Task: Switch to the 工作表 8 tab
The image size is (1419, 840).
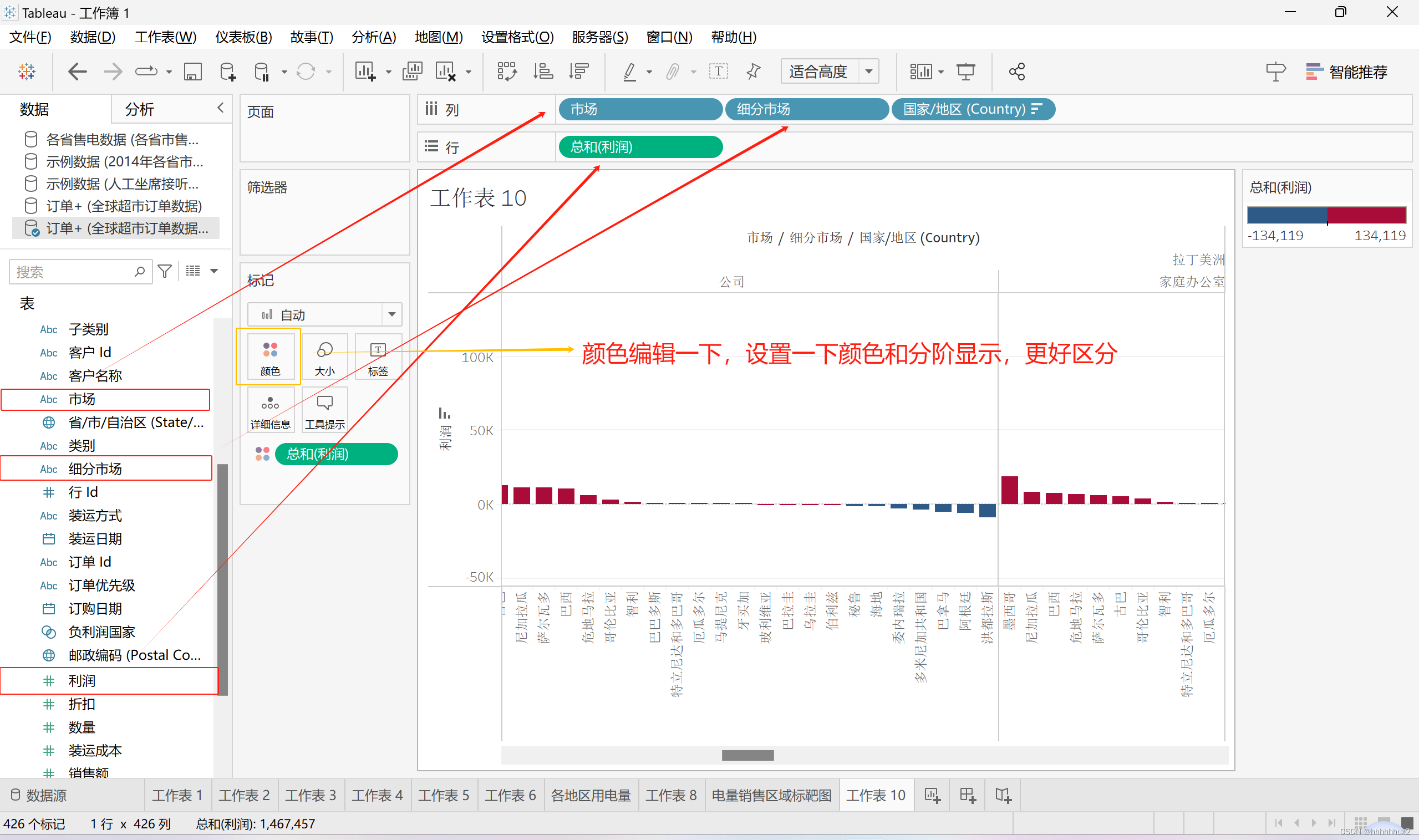Action: click(x=671, y=795)
